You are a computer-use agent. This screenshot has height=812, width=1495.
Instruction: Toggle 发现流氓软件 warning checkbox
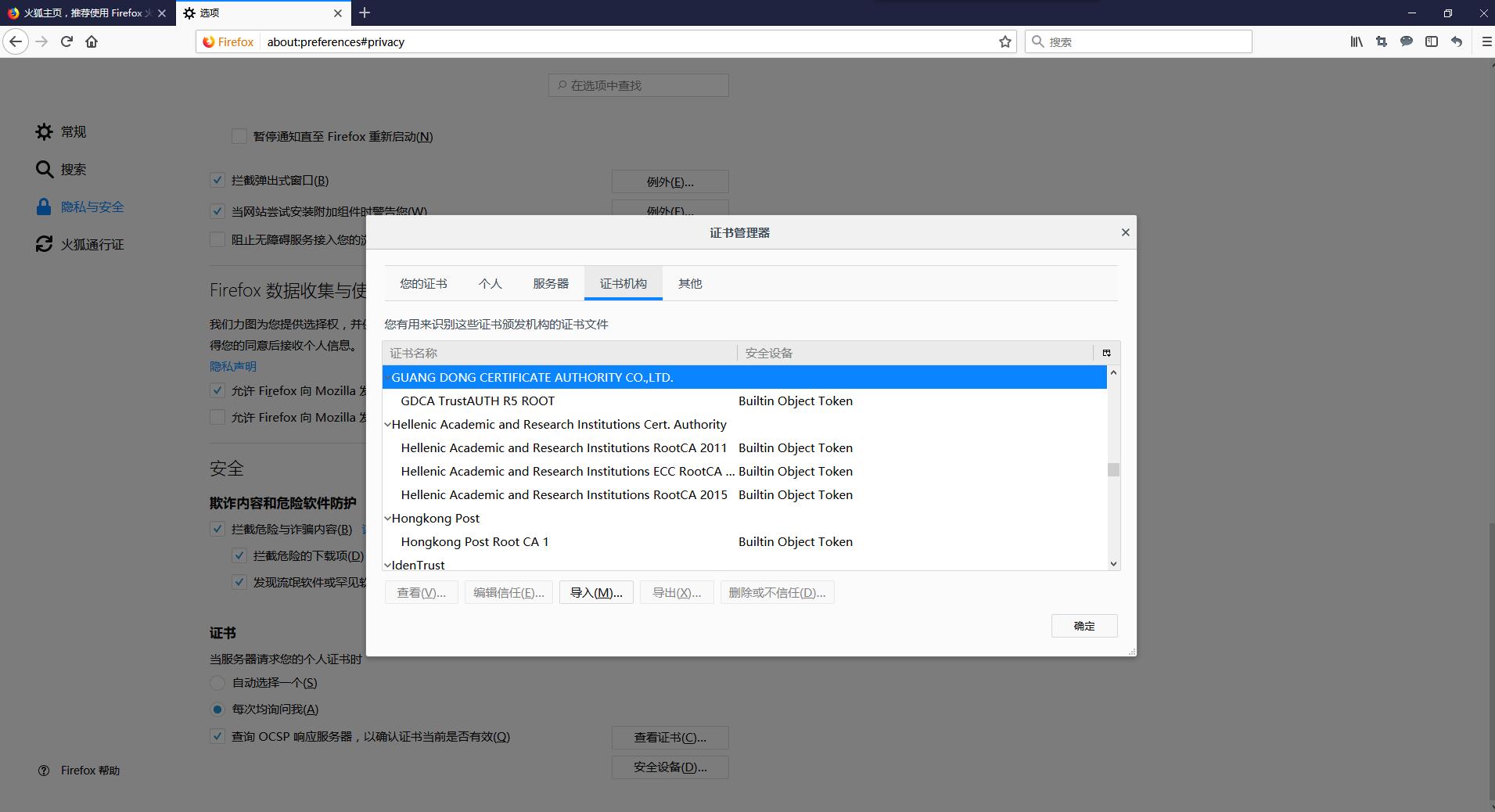click(239, 582)
